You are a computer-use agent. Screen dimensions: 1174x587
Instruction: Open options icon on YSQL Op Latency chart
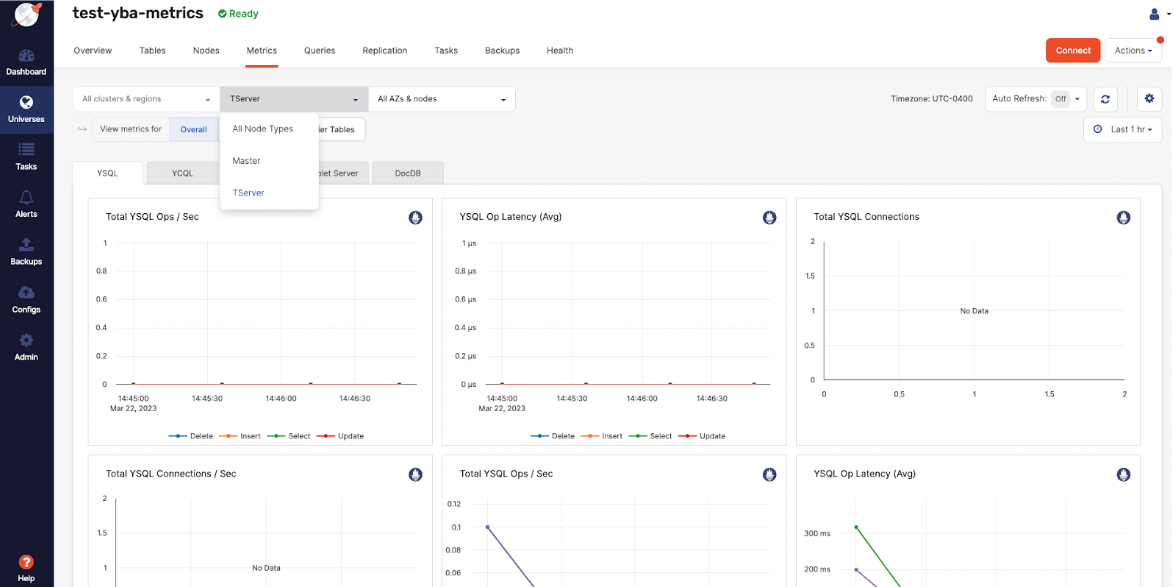pos(769,217)
